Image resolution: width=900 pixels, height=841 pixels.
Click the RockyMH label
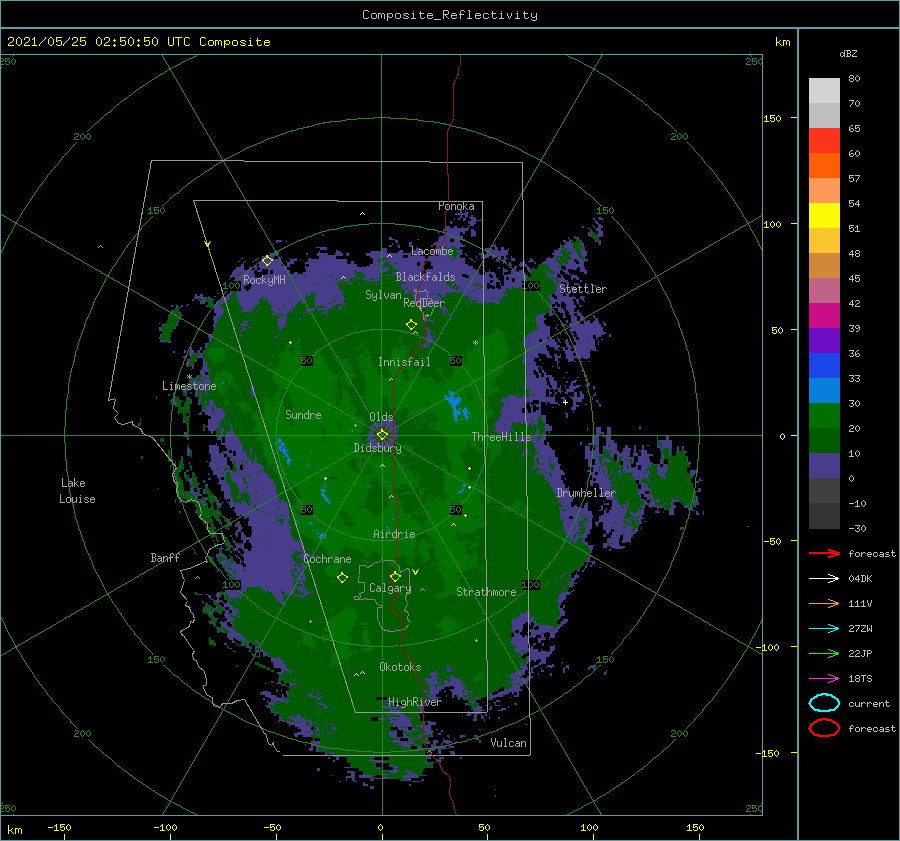click(x=264, y=280)
